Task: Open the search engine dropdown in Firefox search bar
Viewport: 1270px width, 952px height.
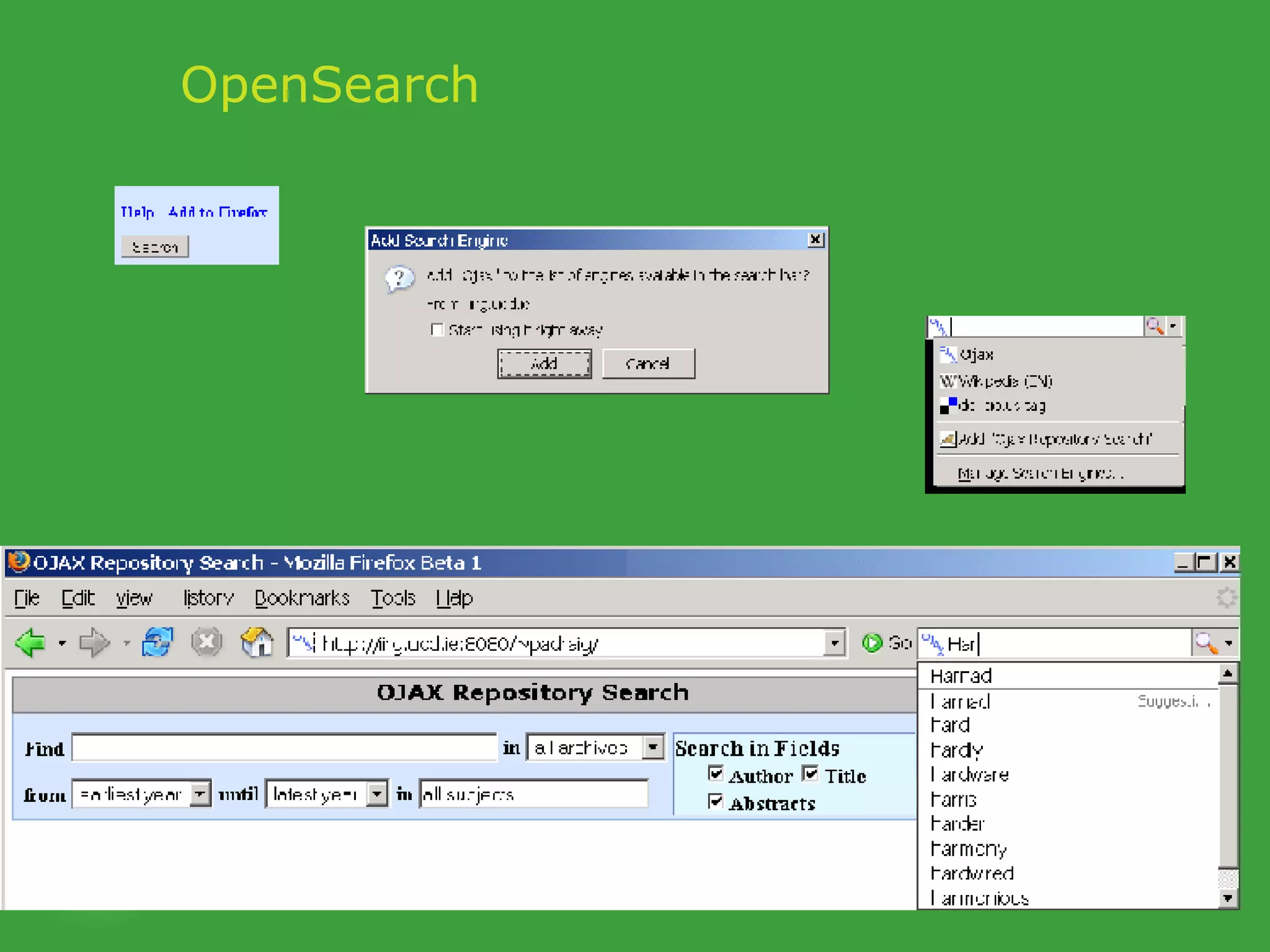Action: point(1228,643)
